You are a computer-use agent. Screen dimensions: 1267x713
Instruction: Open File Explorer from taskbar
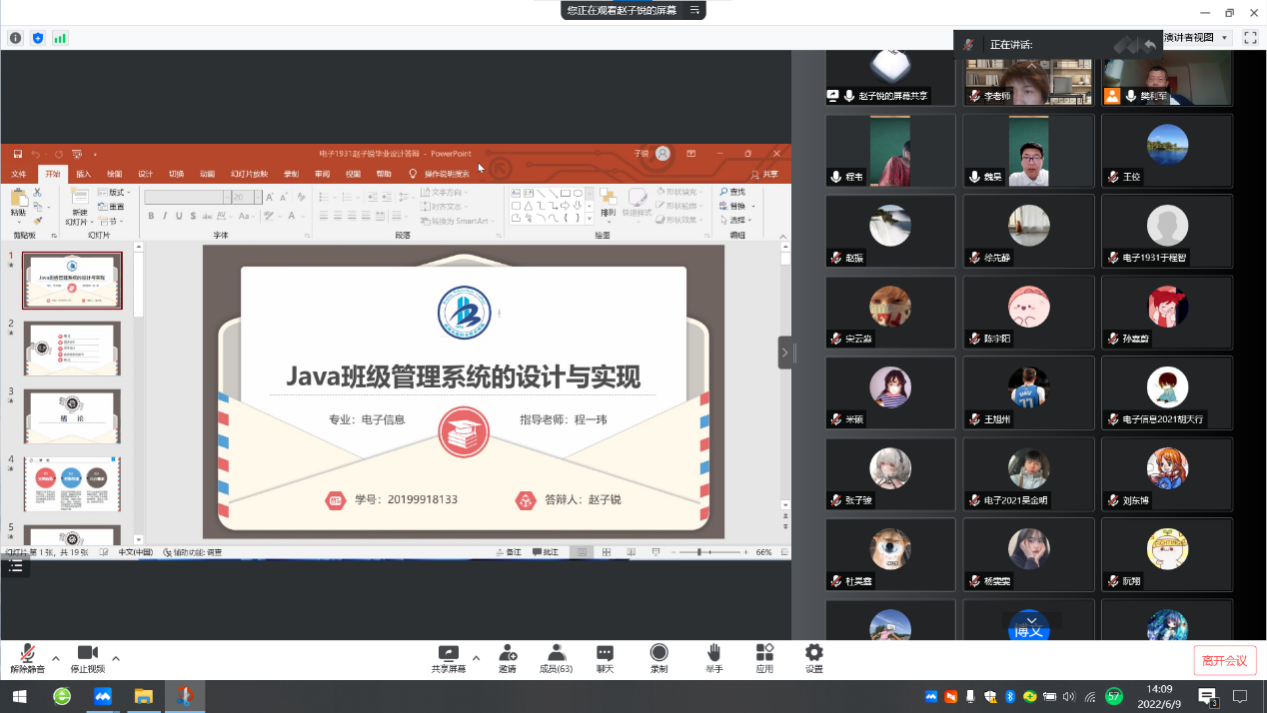(x=143, y=696)
